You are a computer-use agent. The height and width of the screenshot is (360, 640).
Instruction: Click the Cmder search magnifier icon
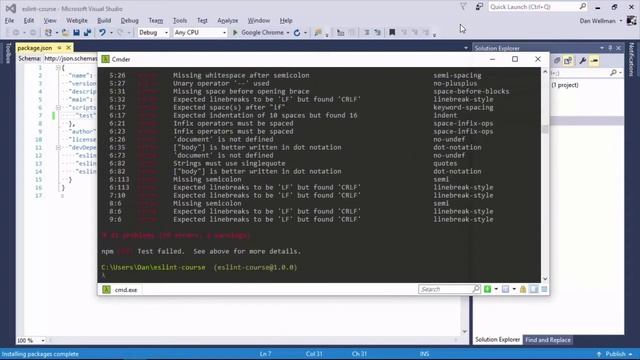tap(476, 289)
